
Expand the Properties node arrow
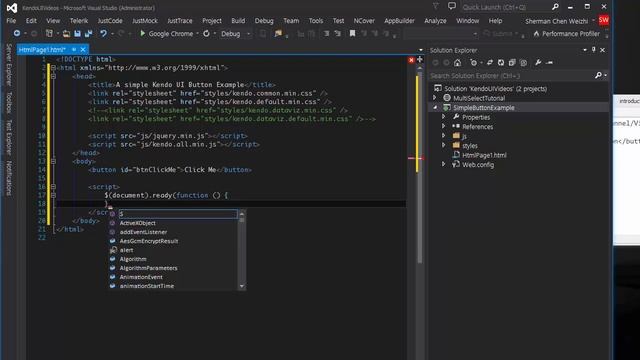[444, 117]
